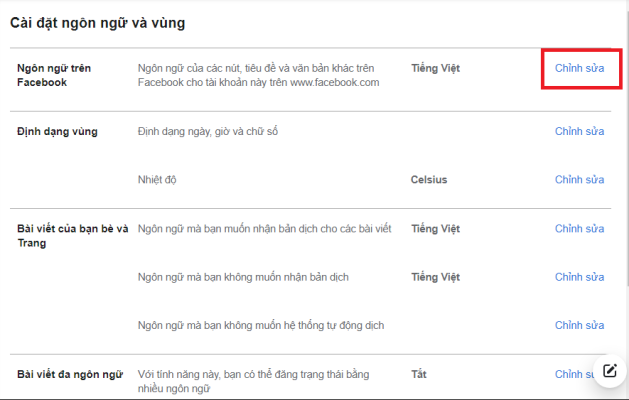Screen dimensions: 629x400
Task: Click the Định dạng vùng section label
Action: pyautogui.click(x=57, y=132)
